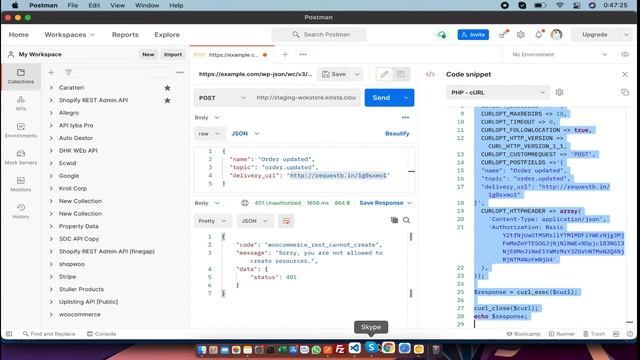This screenshot has height=360, width=640.
Task: Open the environment quick look eye icon
Action: tap(625, 54)
